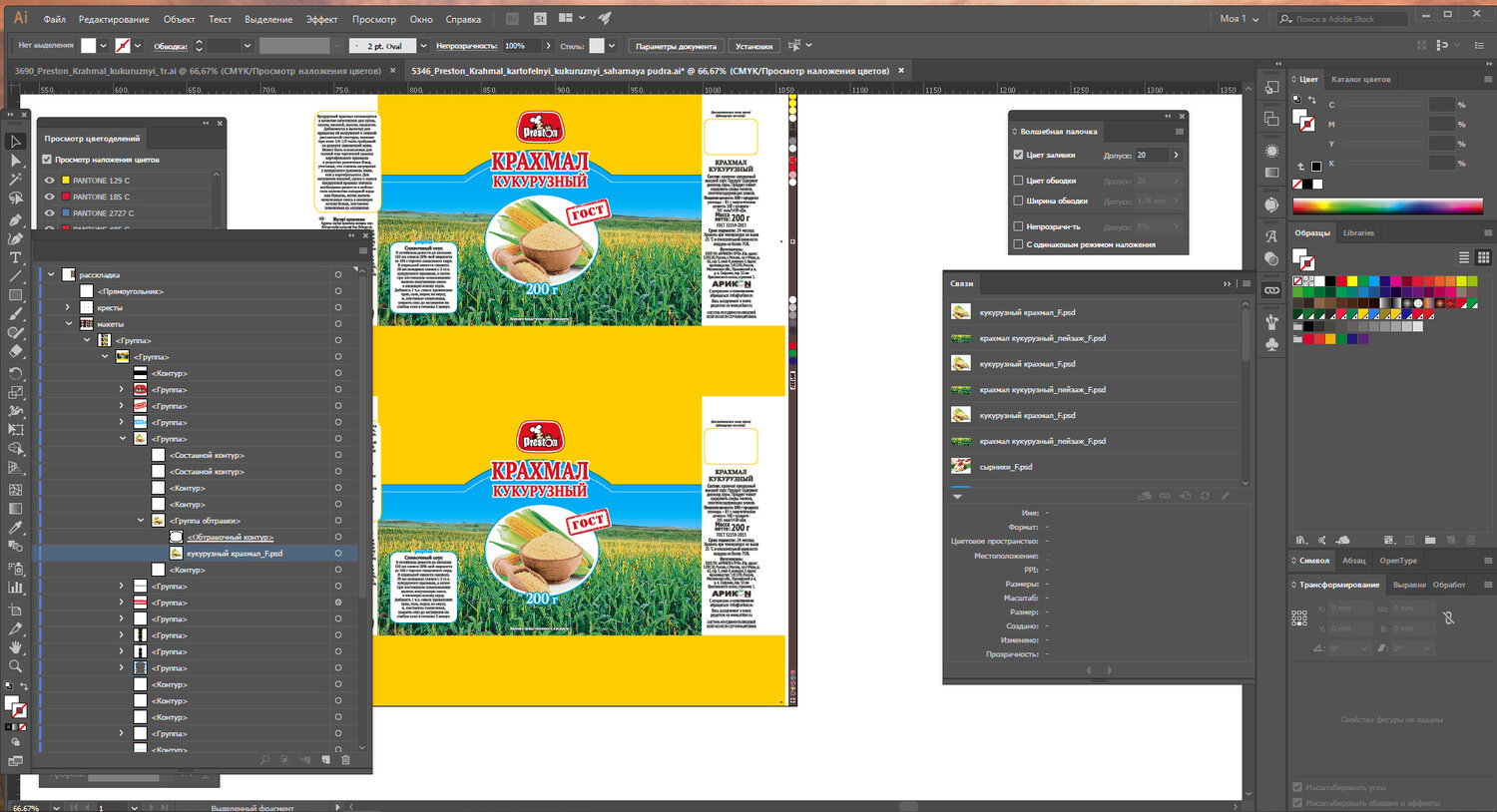The image size is (1497, 812).
Task: Open the 'Файл' menu
Action: [x=55, y=19]
